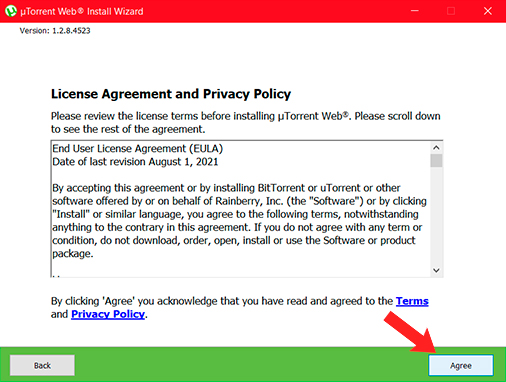Open the Terms link
Viewport: 506px width, 382px height.
(412, 301)
